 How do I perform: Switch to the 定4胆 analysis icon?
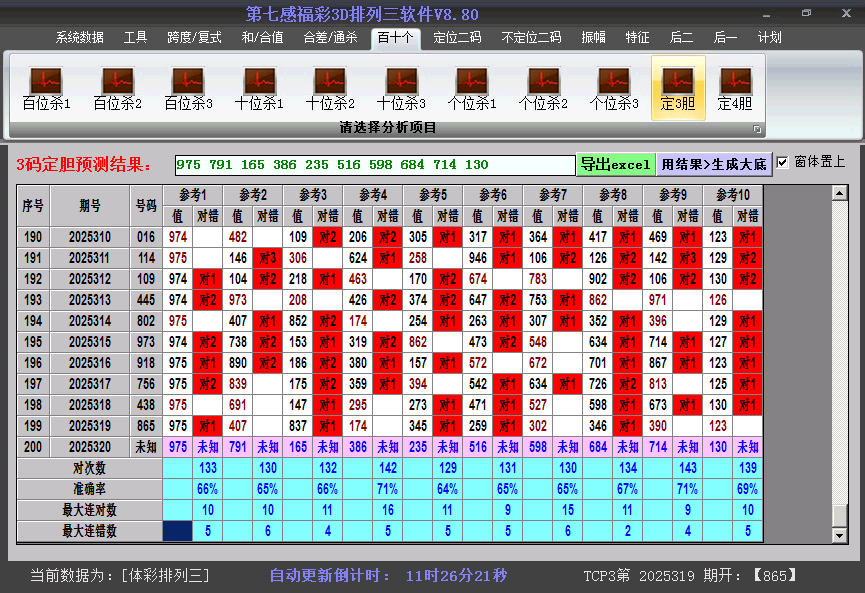(736, 85)
